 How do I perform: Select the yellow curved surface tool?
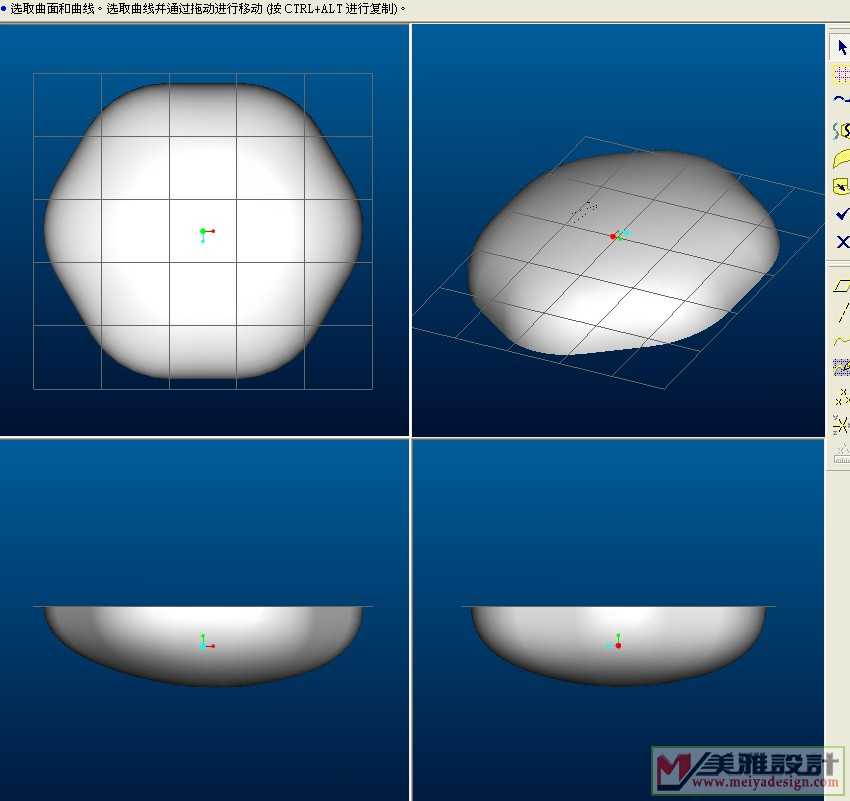click(841, 159)
